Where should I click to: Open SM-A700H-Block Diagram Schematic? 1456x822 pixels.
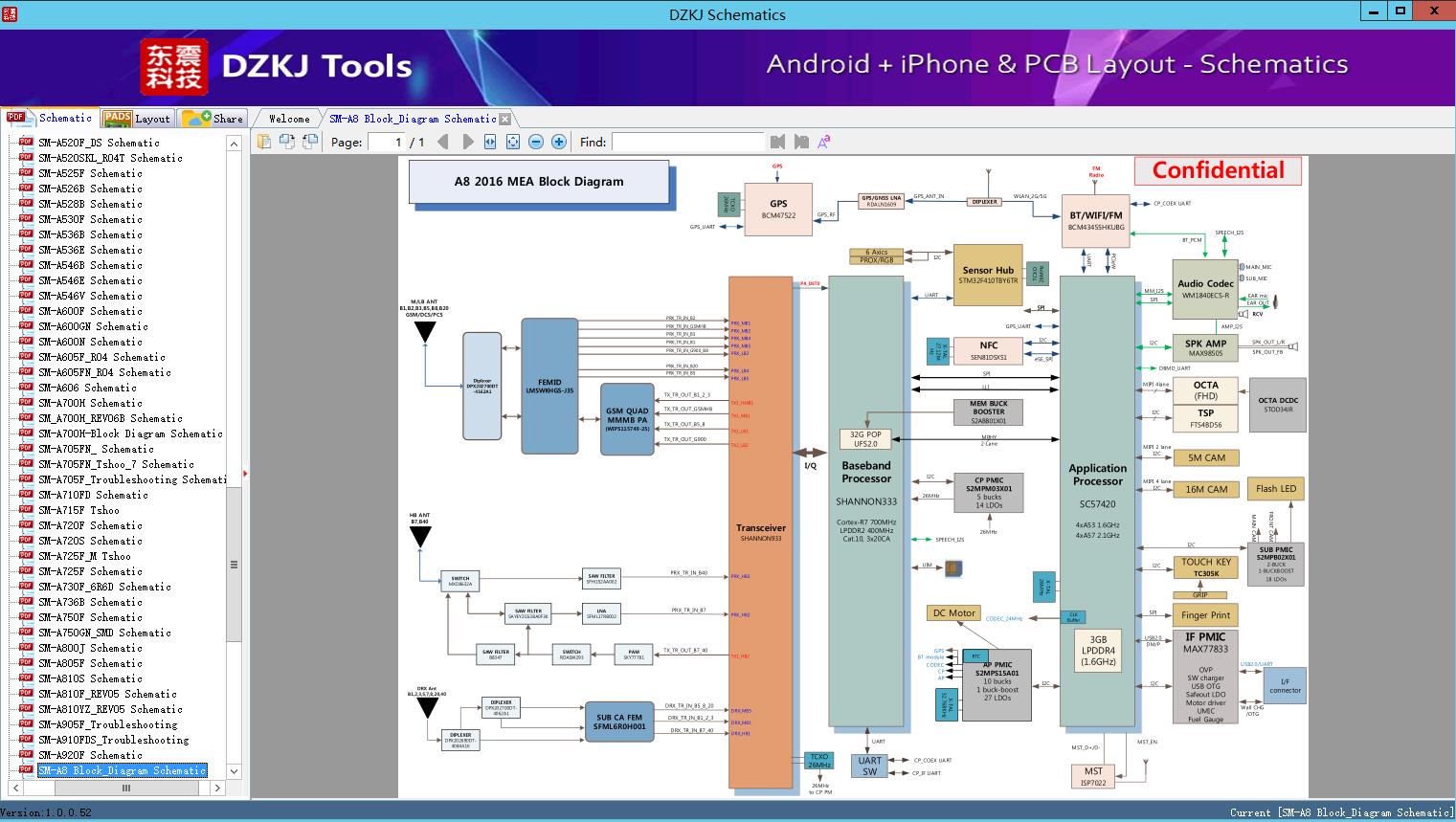pos(130,433)
